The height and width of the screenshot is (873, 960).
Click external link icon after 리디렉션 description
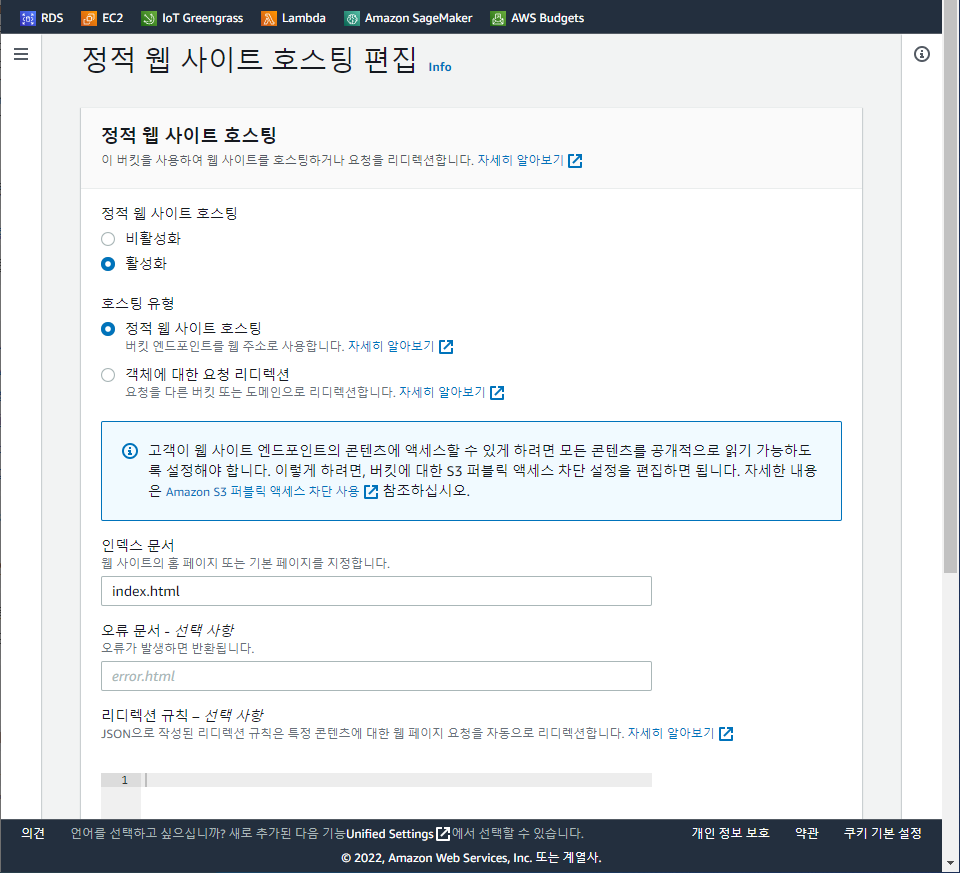(497, 392)
